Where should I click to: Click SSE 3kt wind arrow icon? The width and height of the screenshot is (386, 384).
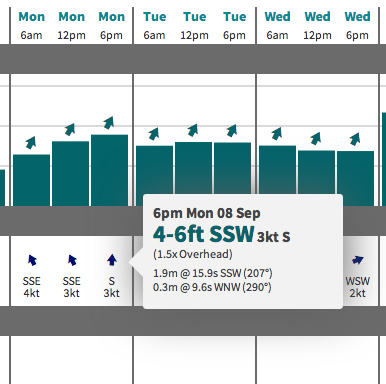coord(72,260)
